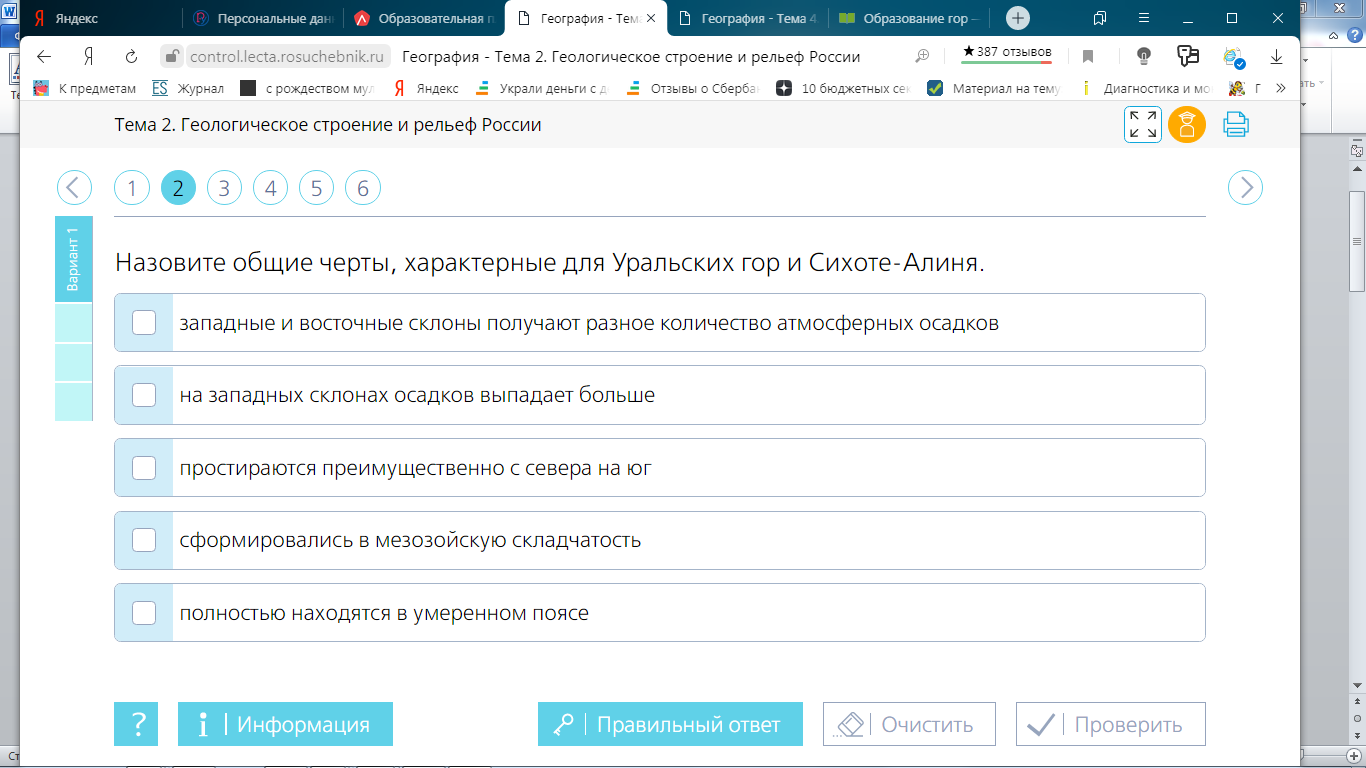Switch to the Образовательная tab

[424, 18]
